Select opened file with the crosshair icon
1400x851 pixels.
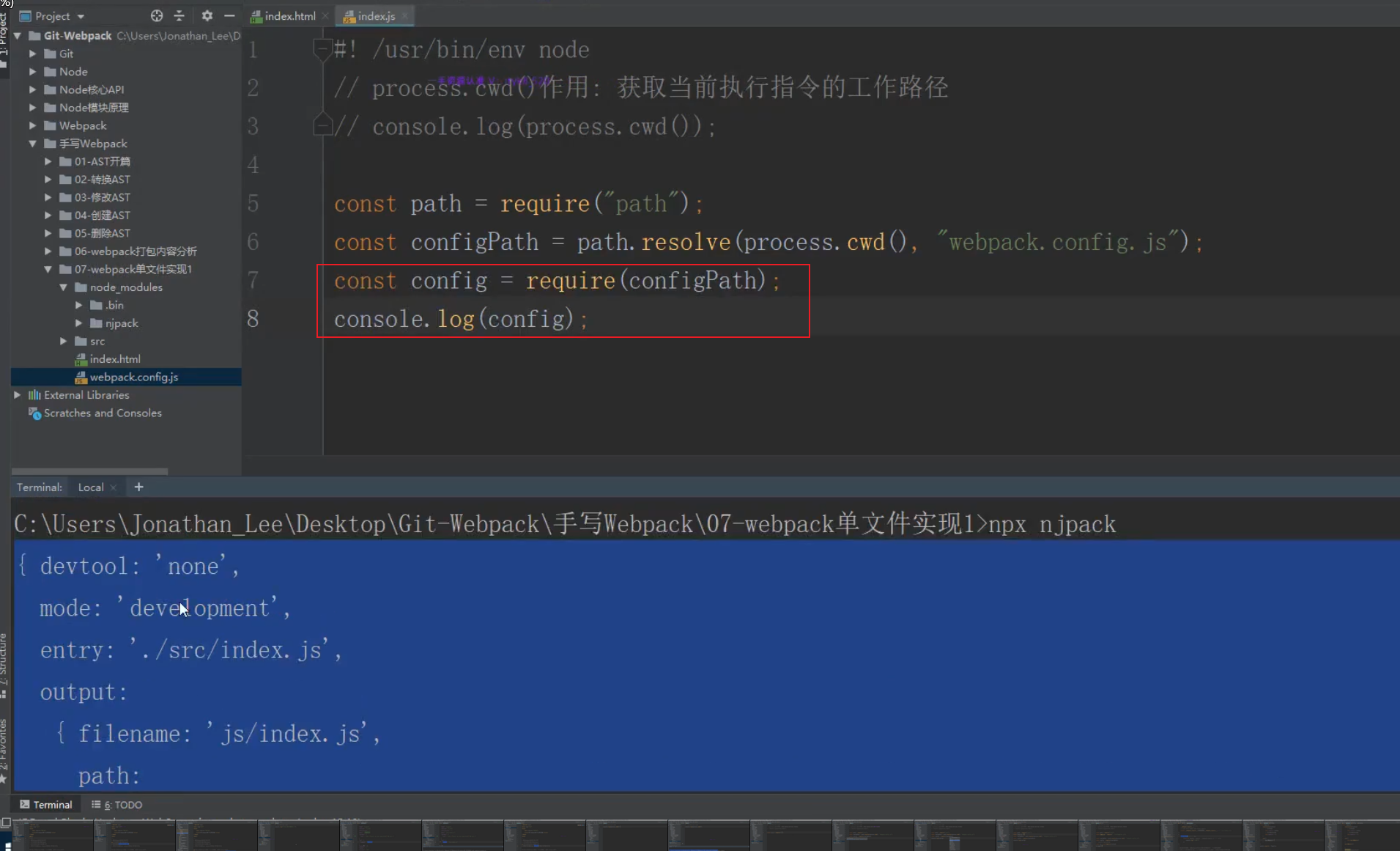pos(157,15)
